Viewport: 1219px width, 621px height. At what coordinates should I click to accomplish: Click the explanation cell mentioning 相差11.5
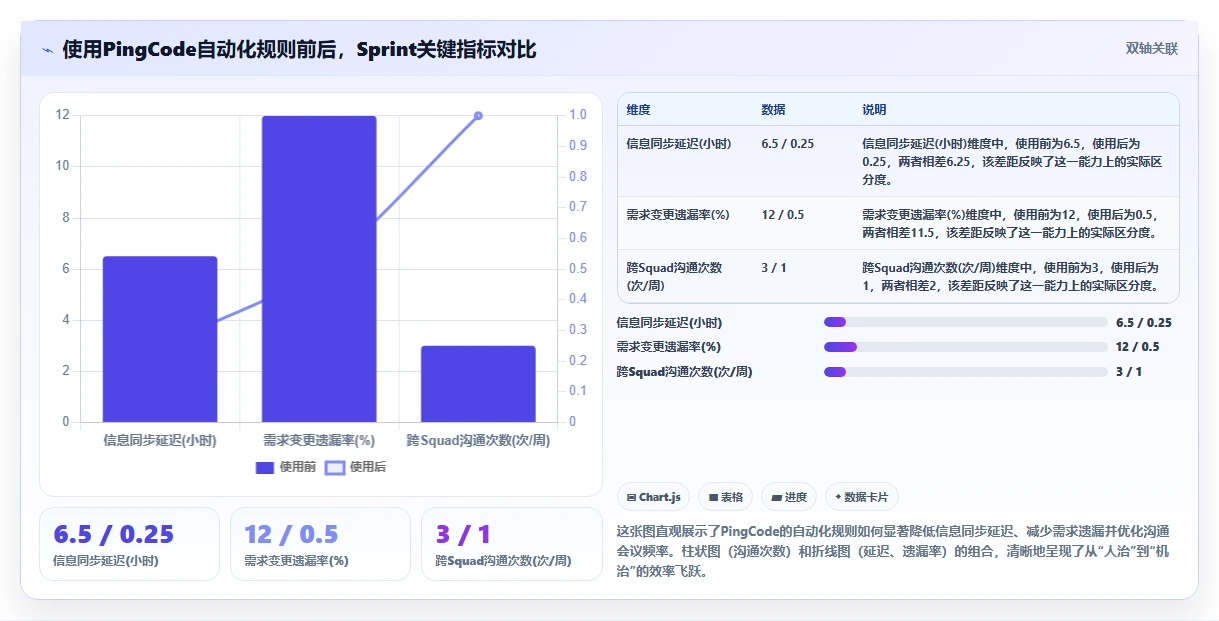1011,224
